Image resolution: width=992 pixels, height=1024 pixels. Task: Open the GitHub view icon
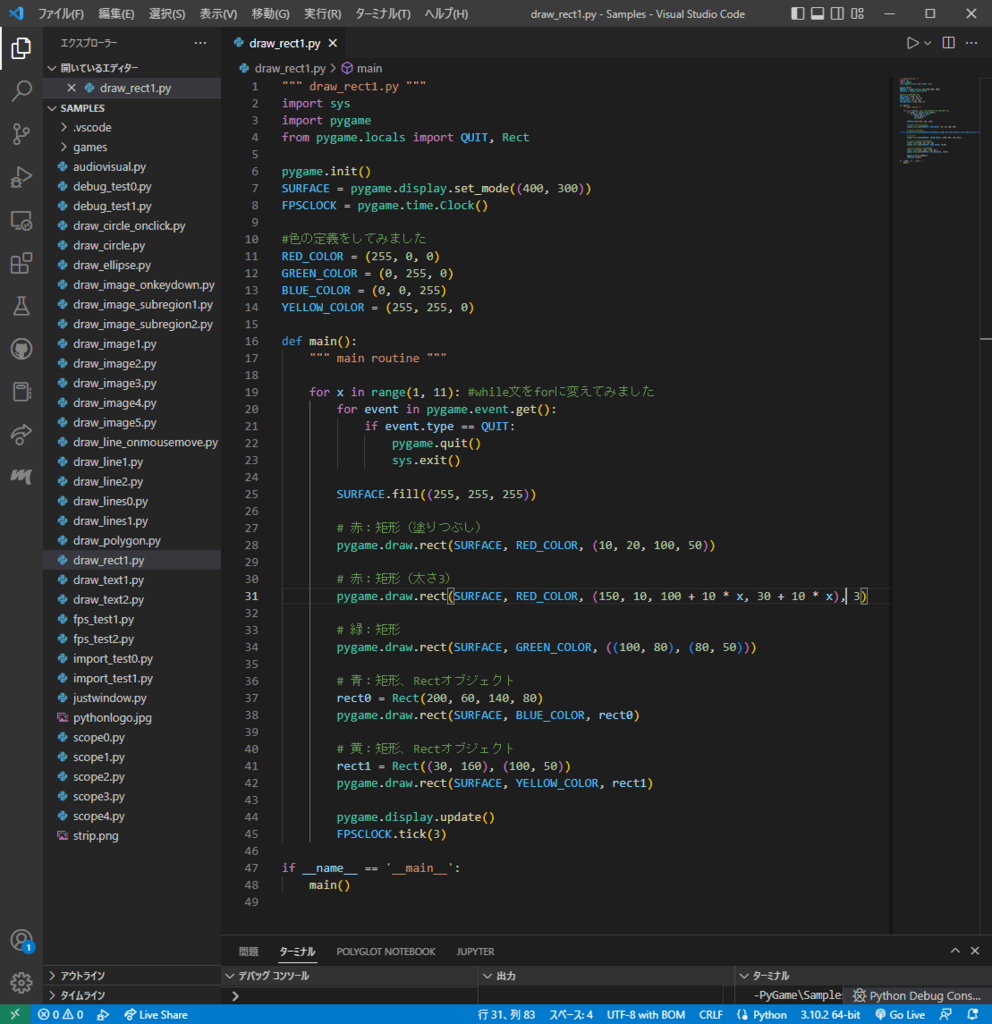point(21,349)
